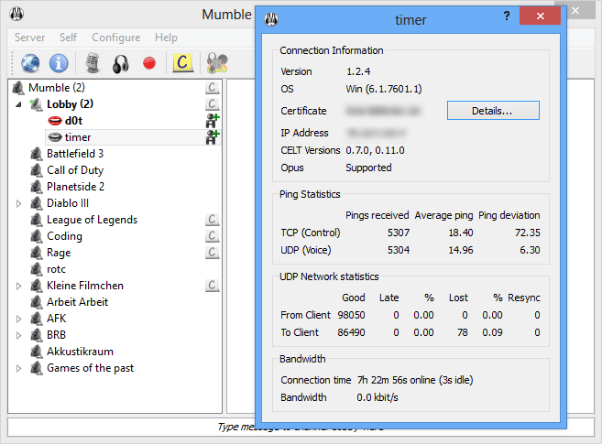Screen dimensions: 602x445
Task: Open the server Information icon
Action: [59, 63]
